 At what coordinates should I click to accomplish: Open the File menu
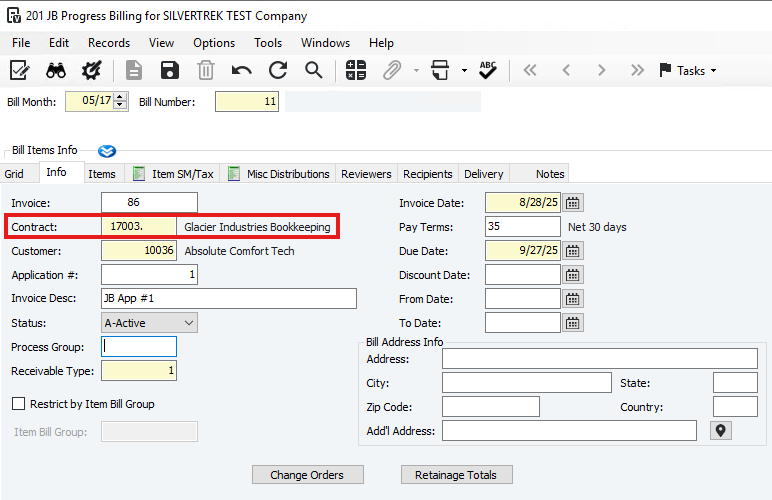[x=21, y=43]
